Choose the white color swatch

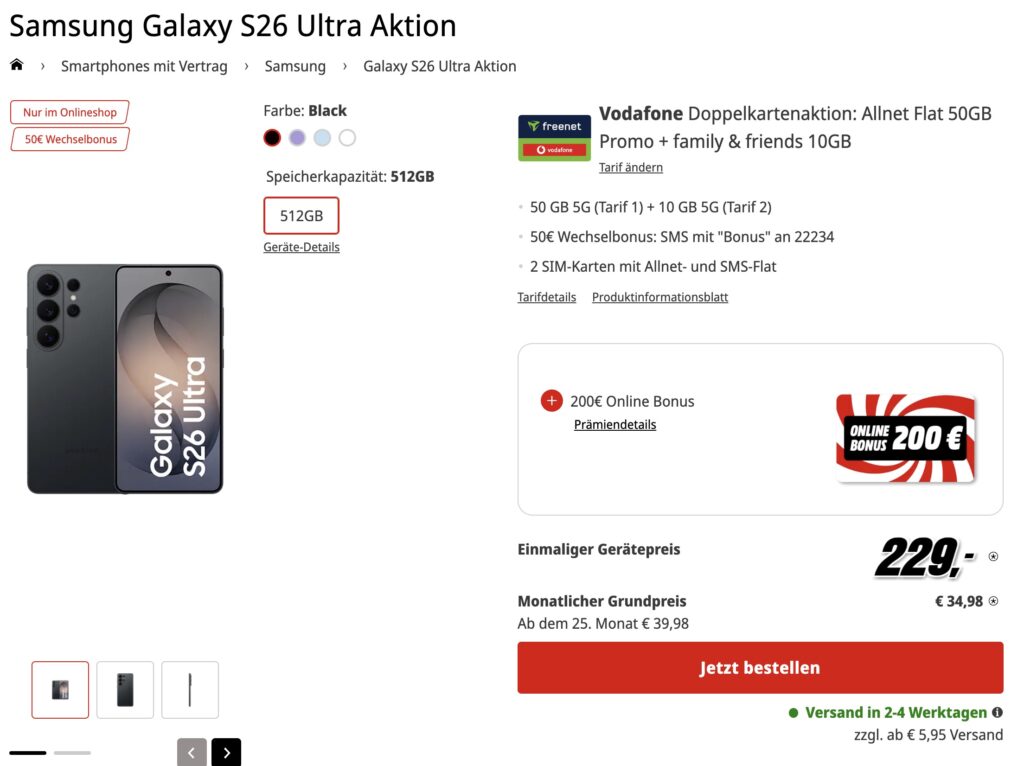pos(347,138)
